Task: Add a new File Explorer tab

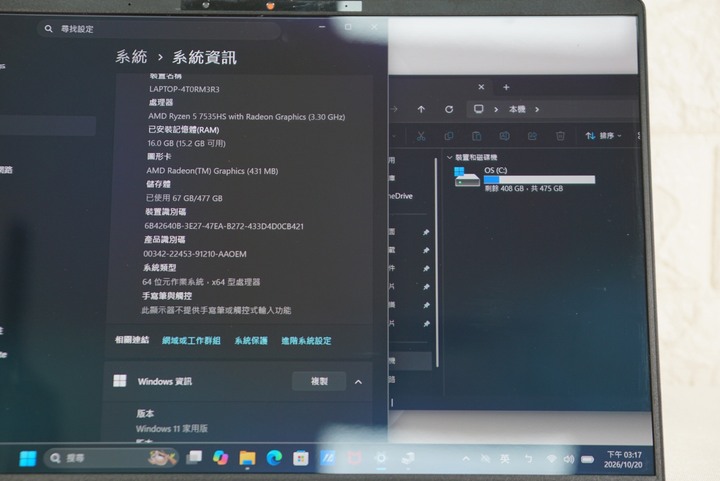Action: (506, 87)
